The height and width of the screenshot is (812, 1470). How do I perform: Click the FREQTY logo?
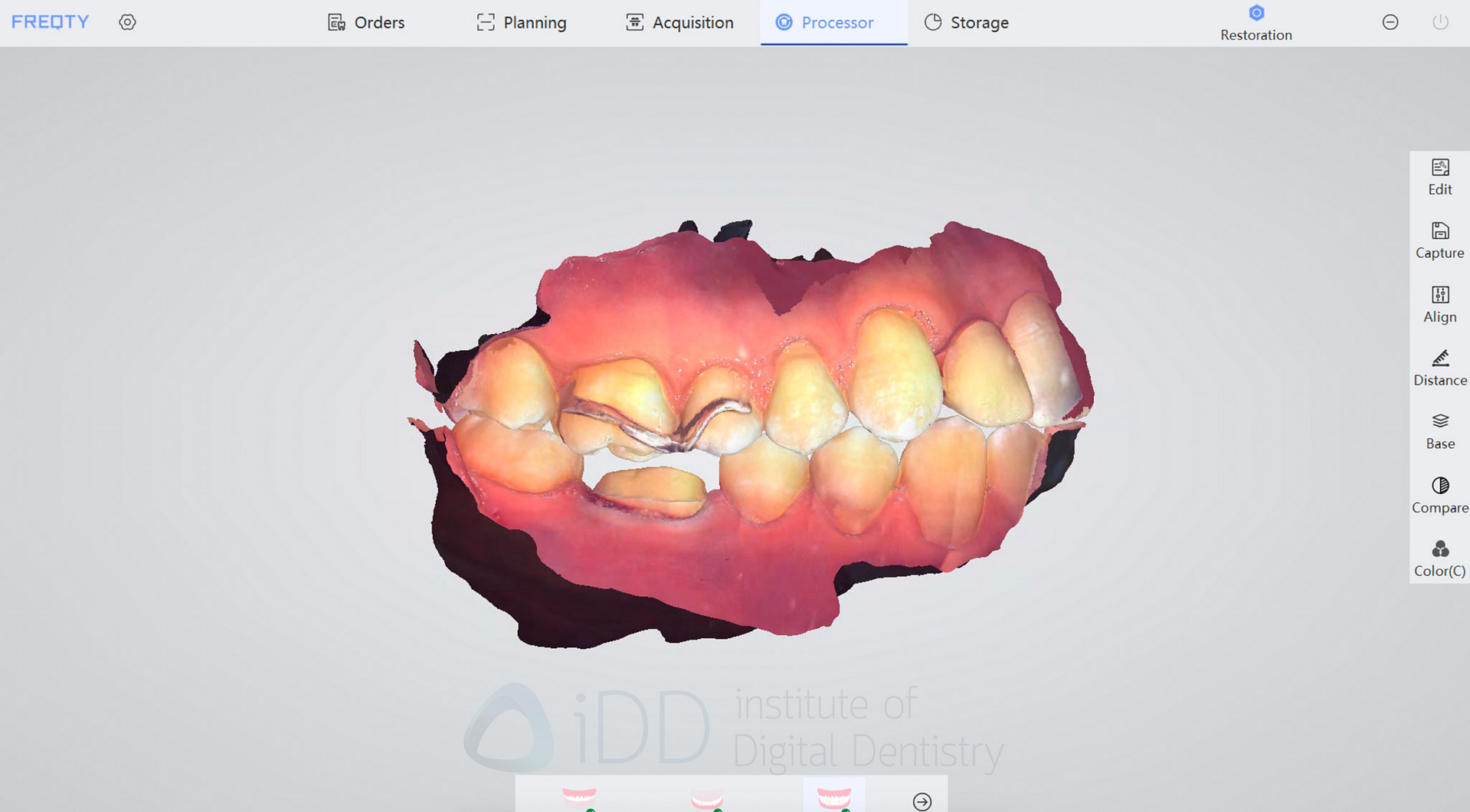(49, 21)
